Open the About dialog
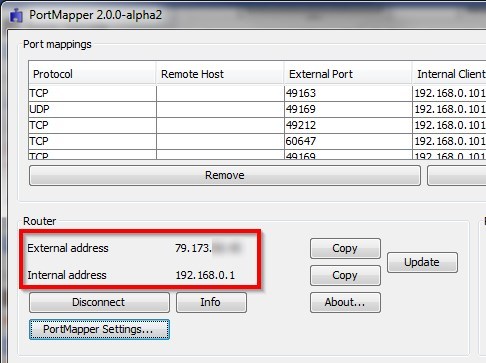The image size is (486, 363). [x=345, y=302]
